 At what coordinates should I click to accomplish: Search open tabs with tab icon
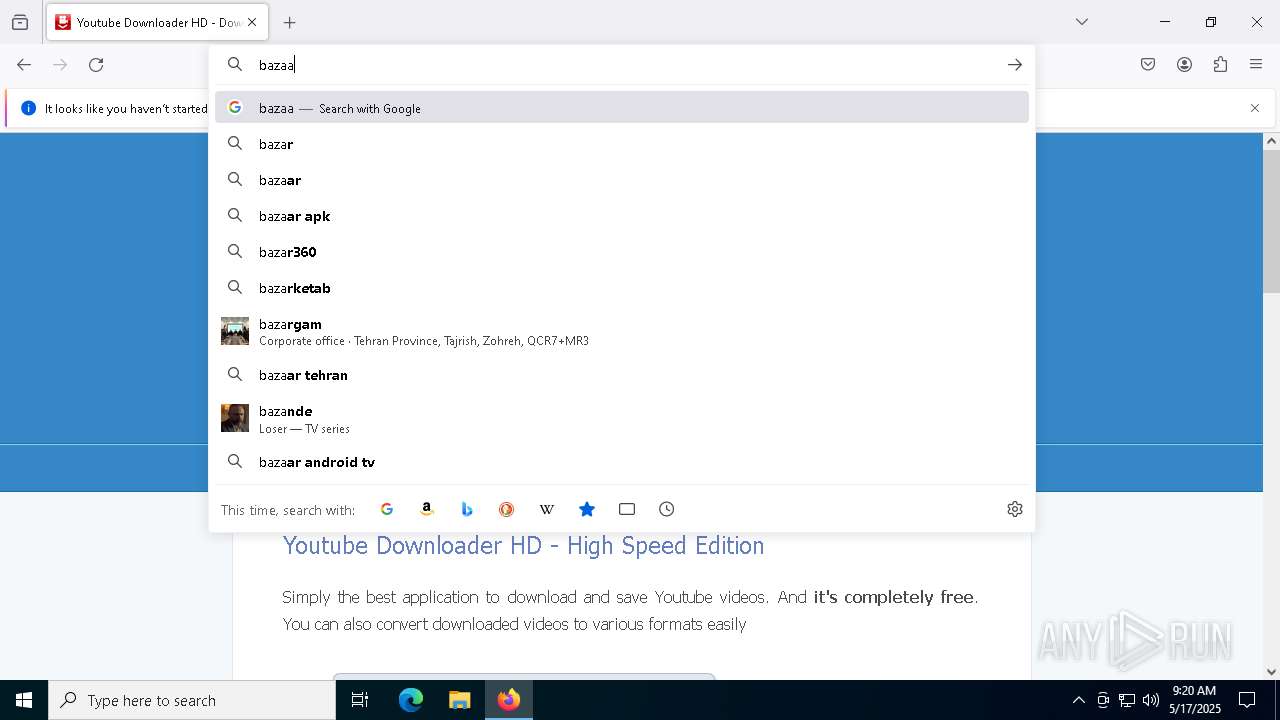(x=627, y=509)
